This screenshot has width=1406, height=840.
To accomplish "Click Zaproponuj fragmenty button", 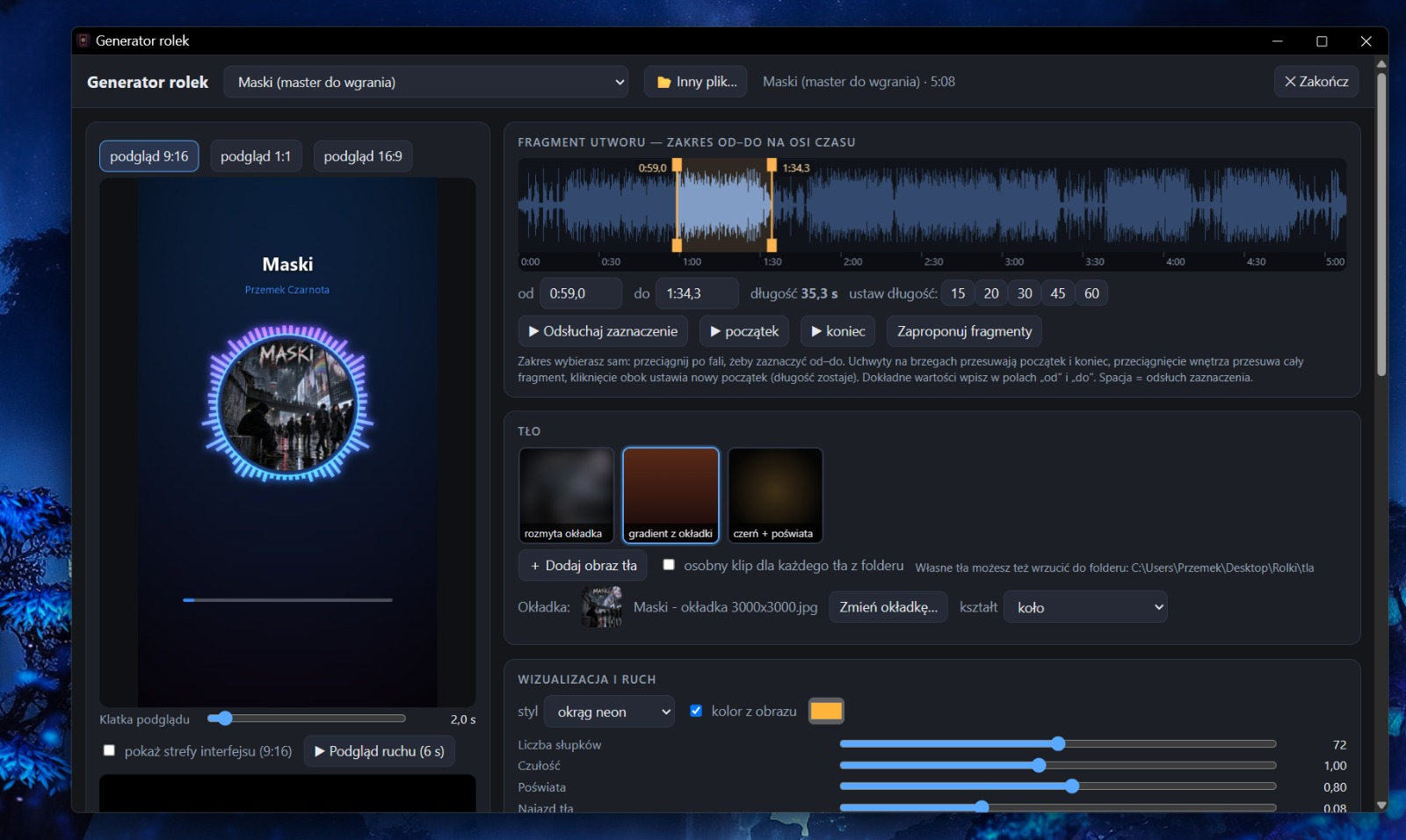I will (x=964, y=331).
